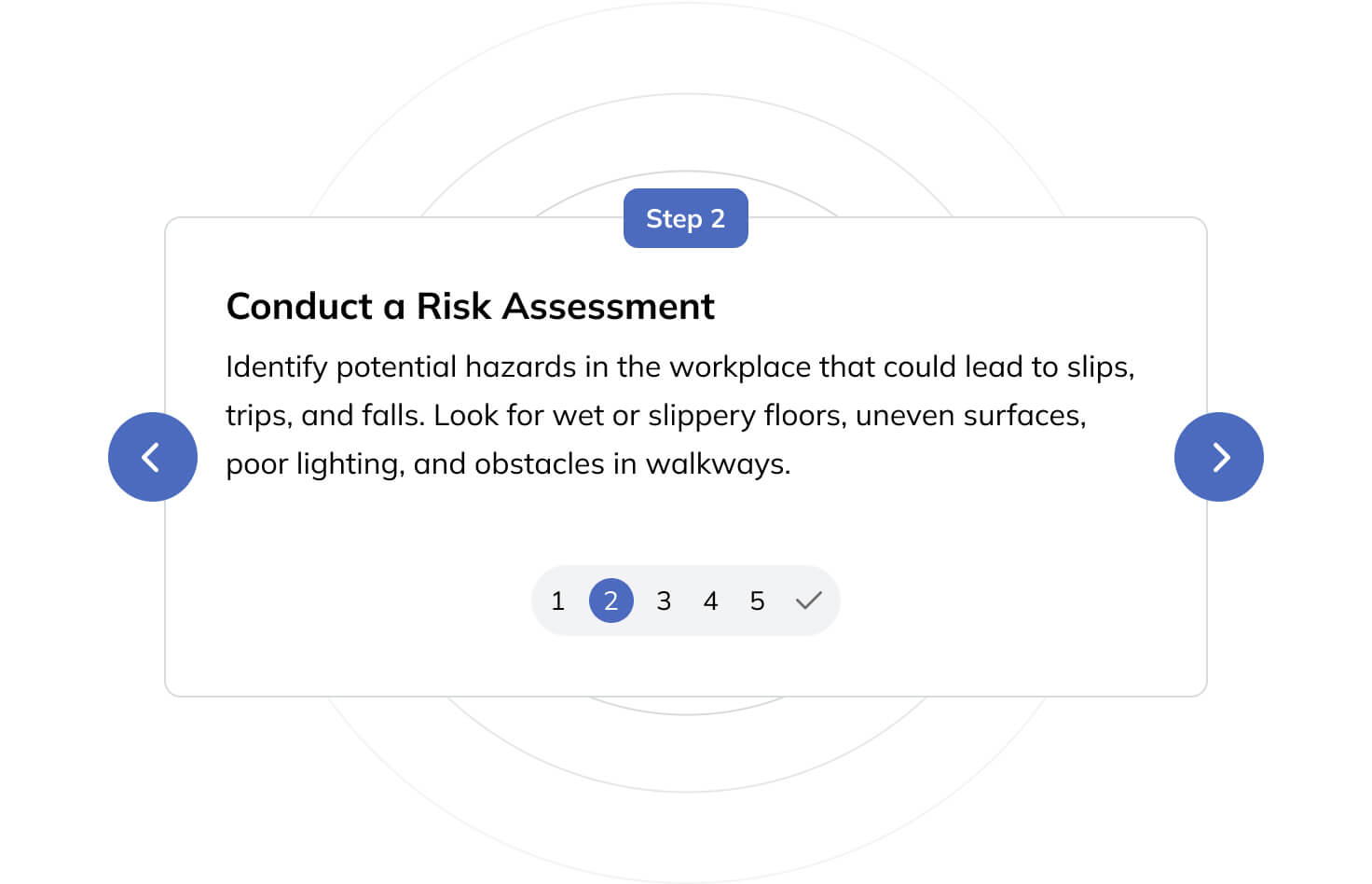
Task: Click the left arrow previous-step button
Action: click(153, 457)
